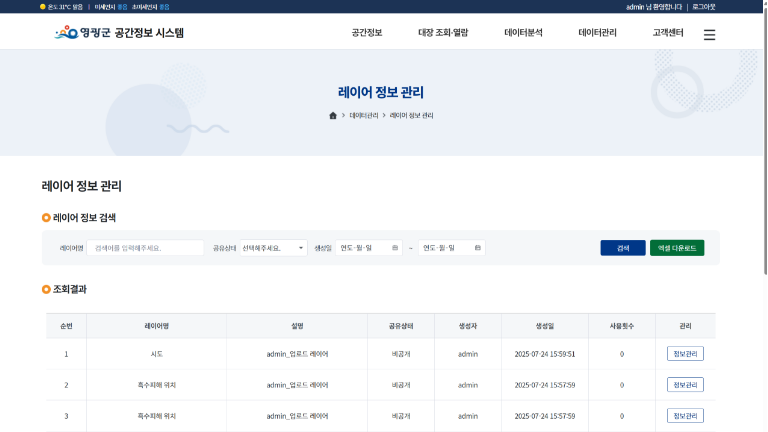Open the 데이터관리 menu

click(x=597, y=33)
